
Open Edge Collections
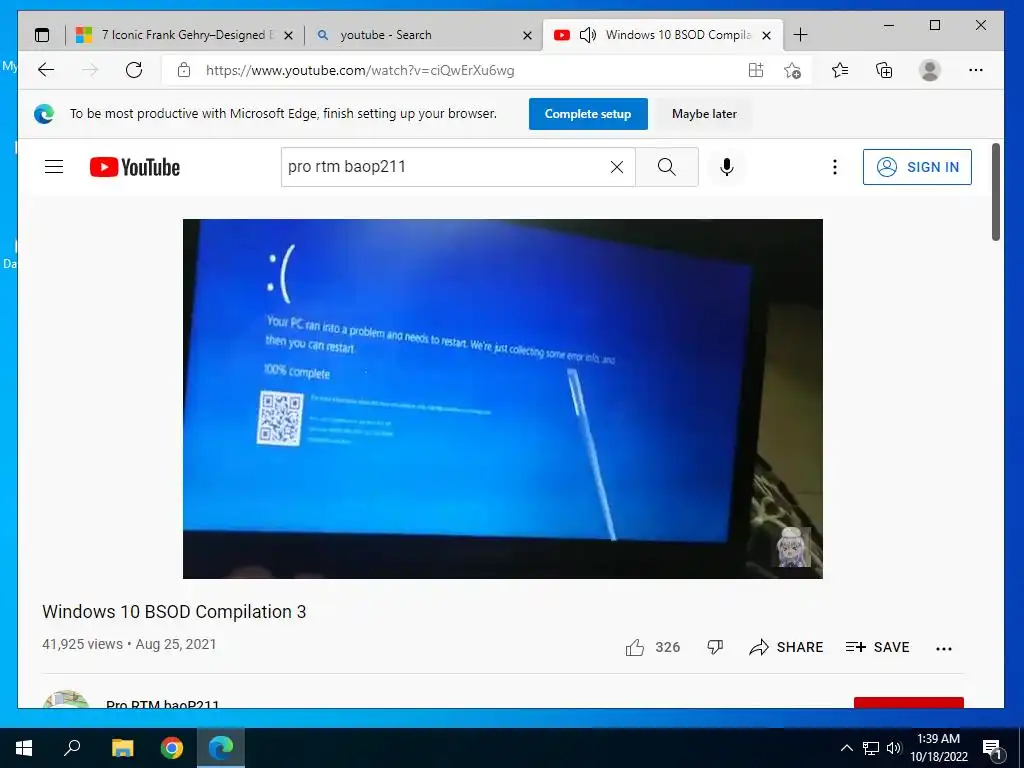click(884, 70)
